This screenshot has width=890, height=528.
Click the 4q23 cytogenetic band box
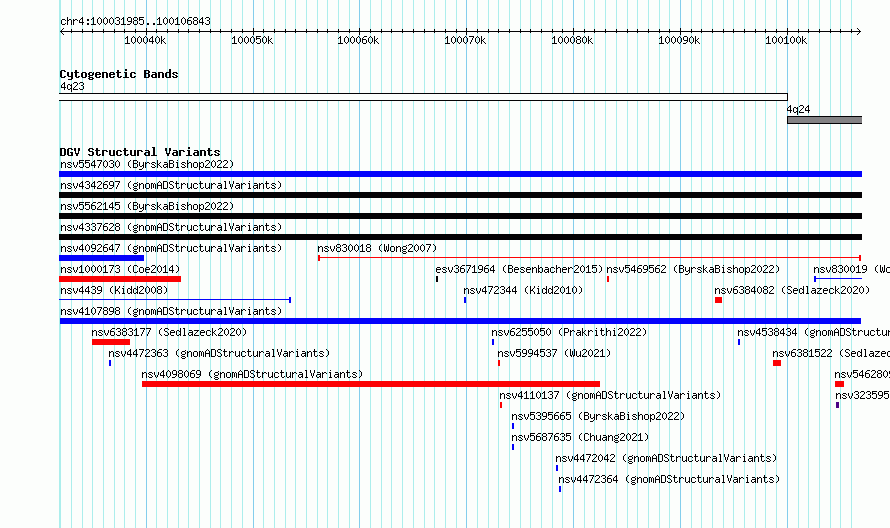(423, 97)
